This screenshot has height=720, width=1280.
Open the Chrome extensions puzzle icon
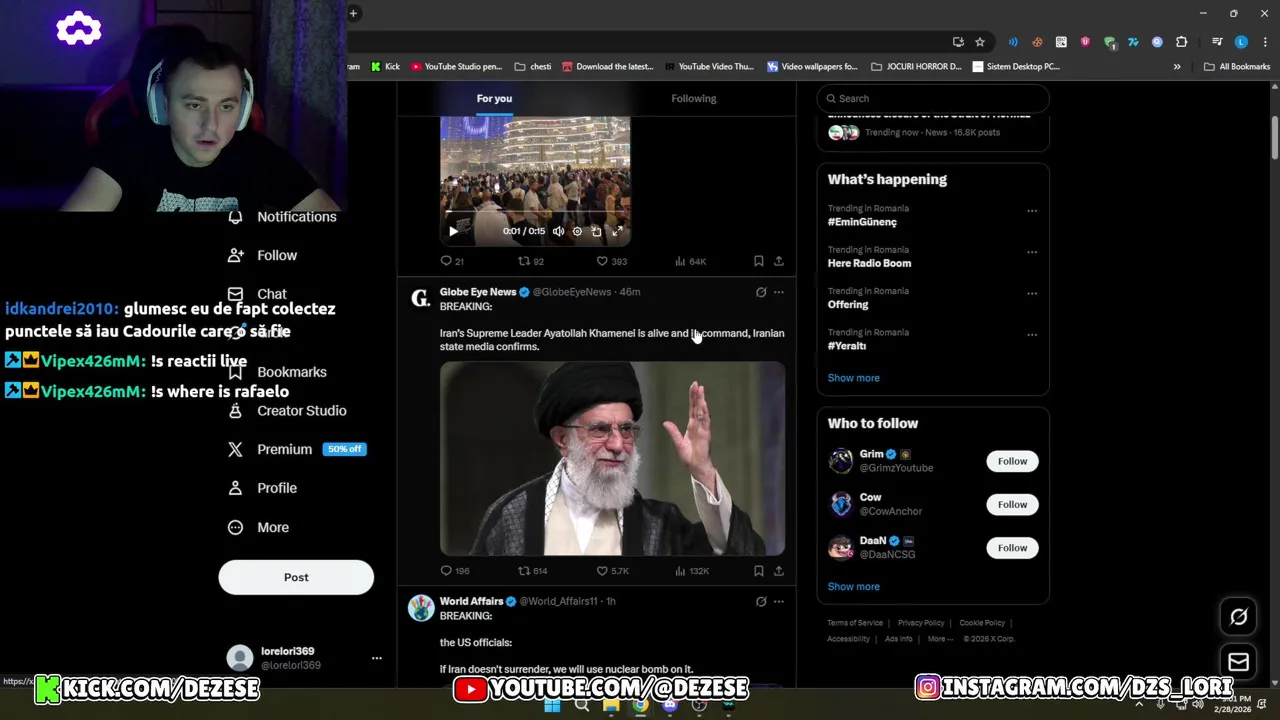[1181, 42]
